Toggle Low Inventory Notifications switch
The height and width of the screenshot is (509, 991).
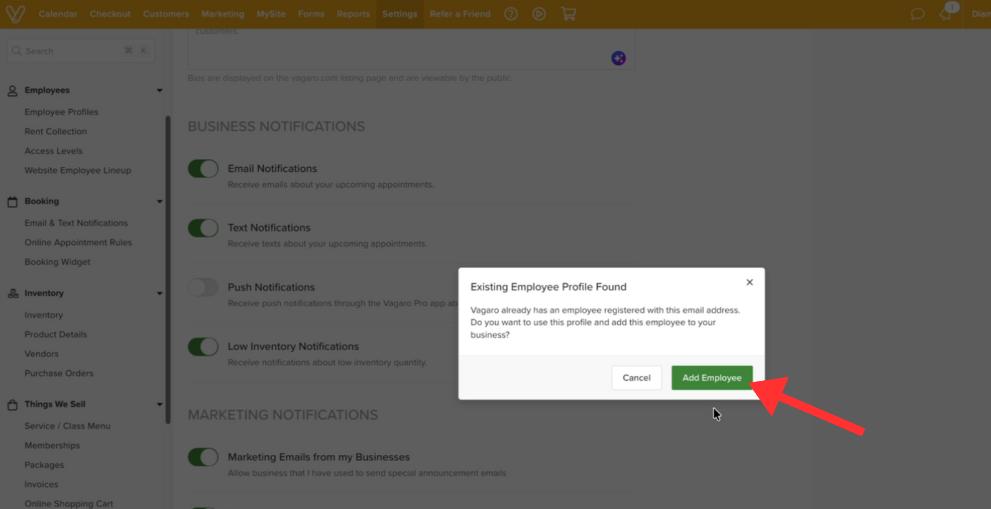point(203,346)
